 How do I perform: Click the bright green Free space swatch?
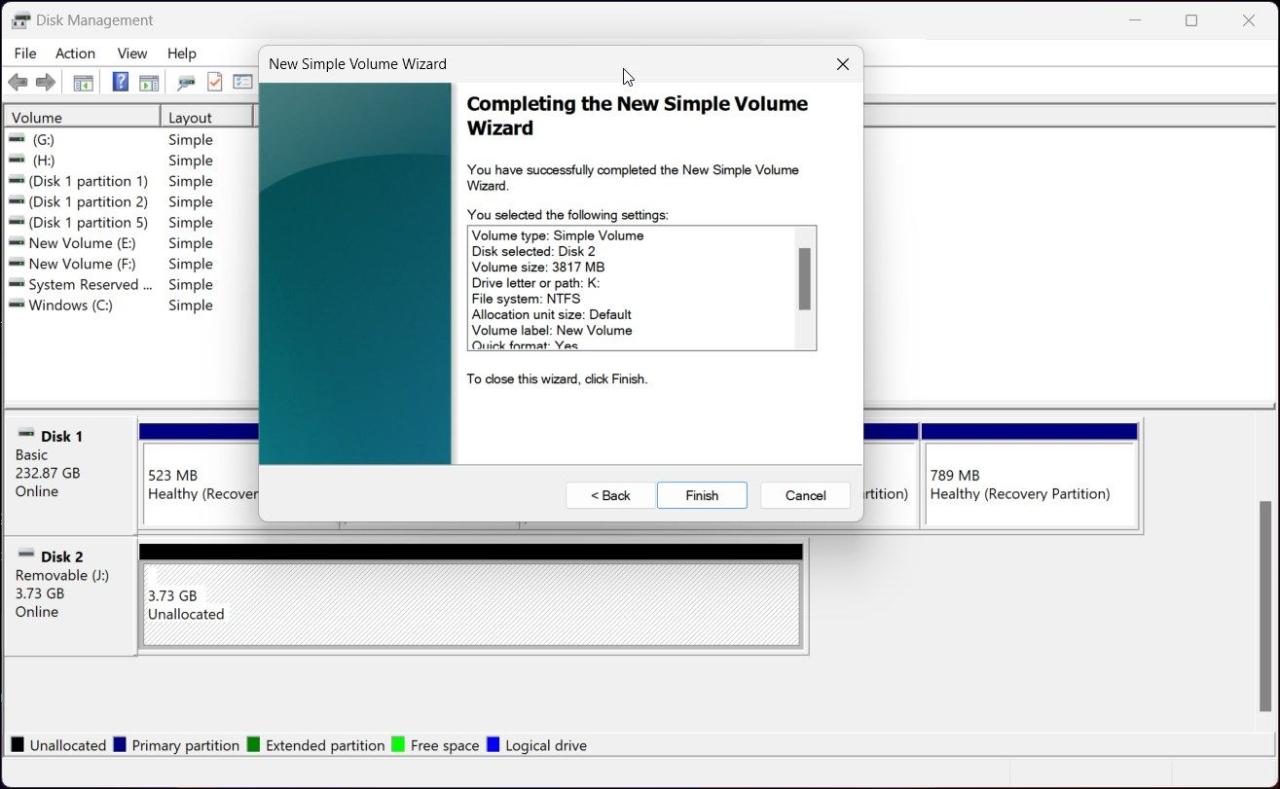click(398, 745)
